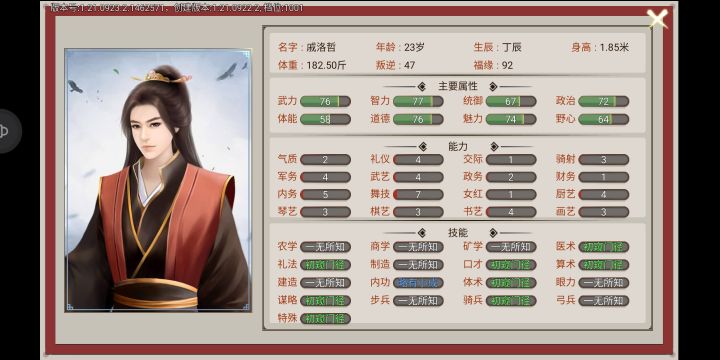The image size is (720, 360).
Task: Click the 农学 skill level badge
Action: point(326,247)
